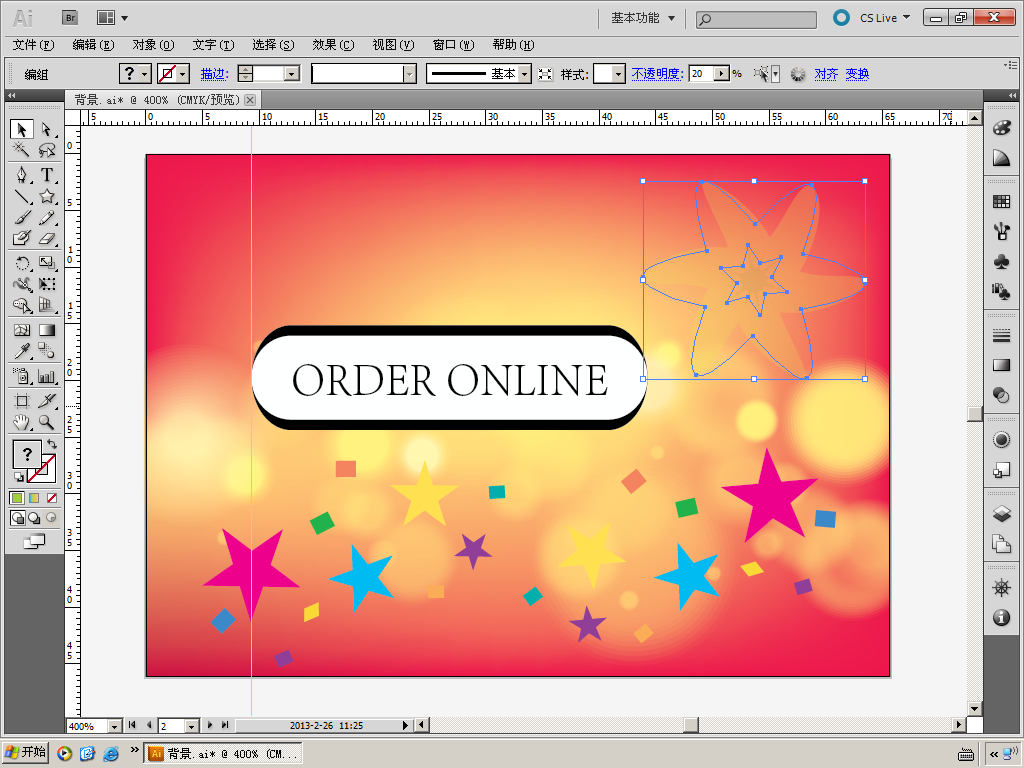This screenshot has width=1024, height=768.
Task: Open the Color panel palette icon
Action: tap(1001, 127)
